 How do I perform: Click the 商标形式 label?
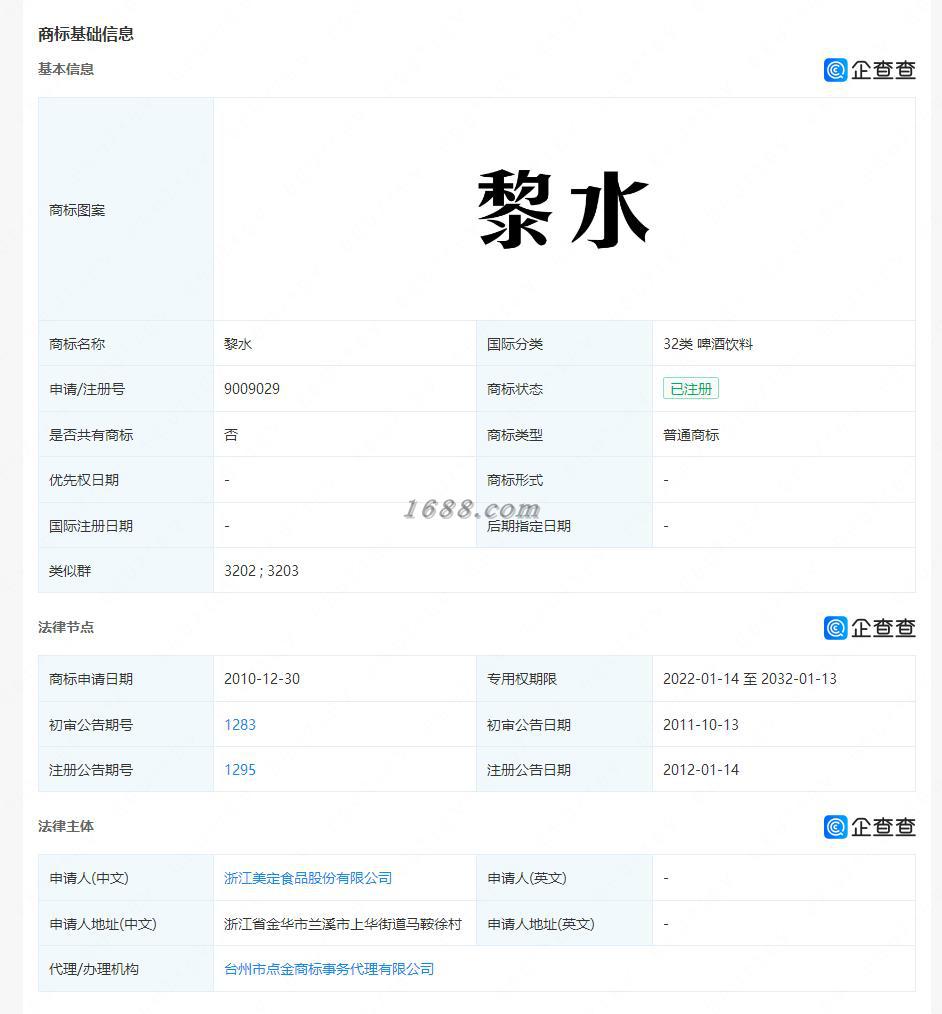click(x=515, y=480)
